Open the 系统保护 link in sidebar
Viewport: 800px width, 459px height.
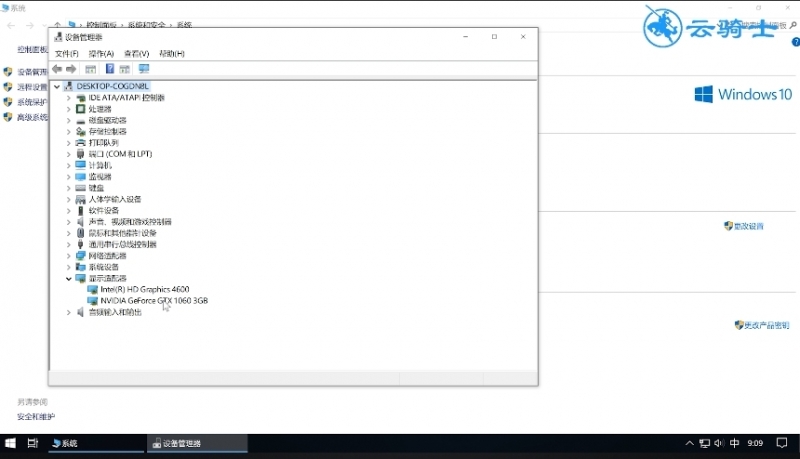click(32, 102)
